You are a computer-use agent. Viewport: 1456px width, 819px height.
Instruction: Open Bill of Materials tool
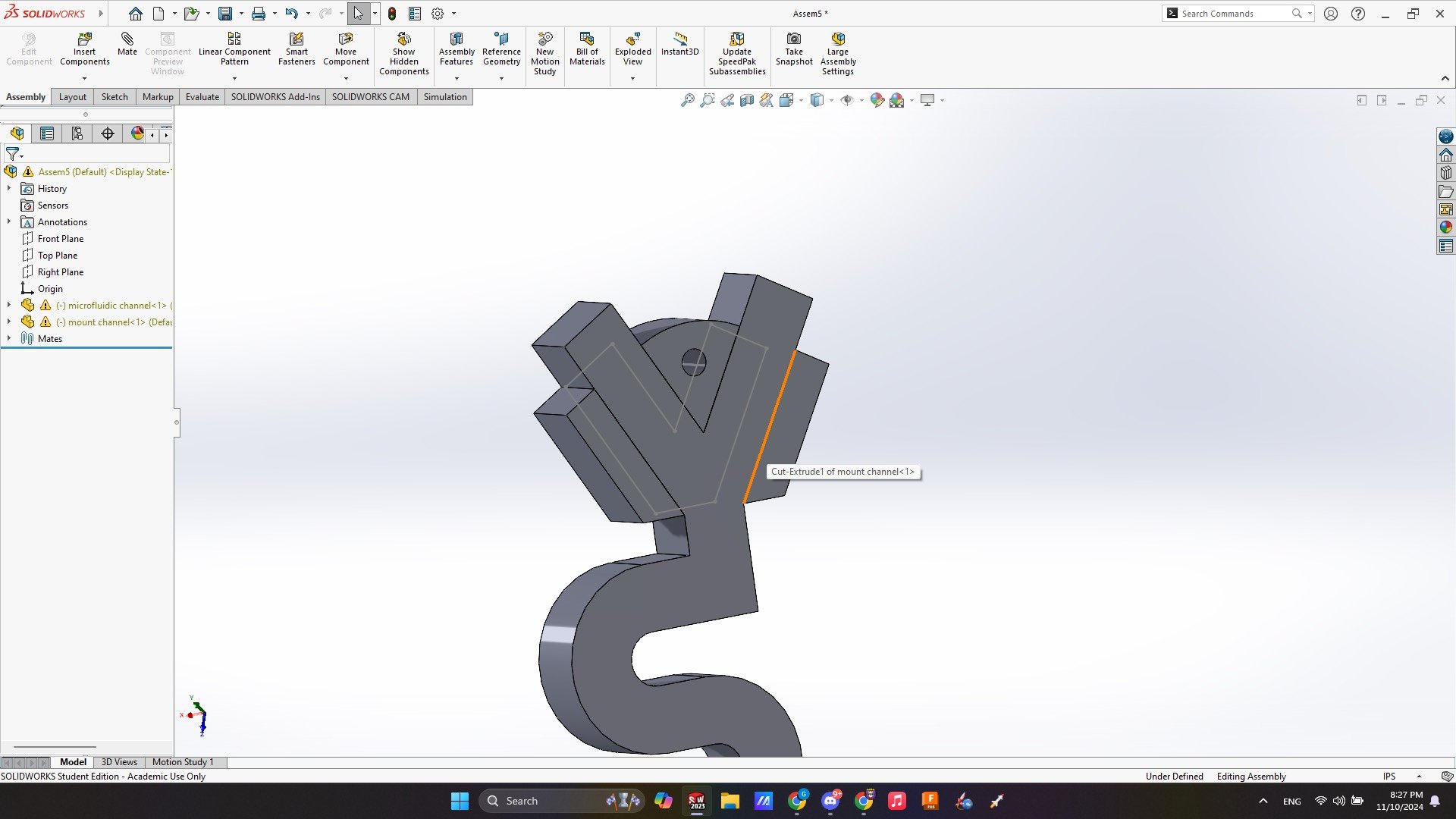click(x=587, y=39)
